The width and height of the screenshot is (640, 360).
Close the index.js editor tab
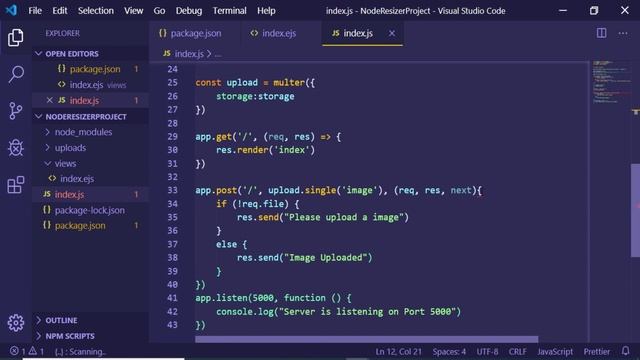click(392, 33)
